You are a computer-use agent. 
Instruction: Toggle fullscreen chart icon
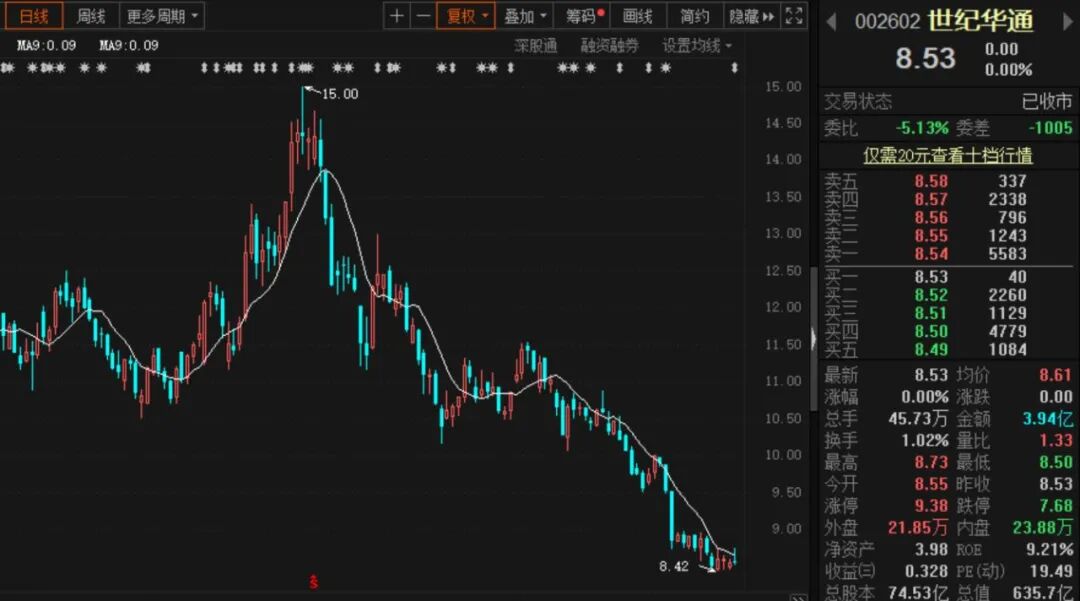point(793,16)
